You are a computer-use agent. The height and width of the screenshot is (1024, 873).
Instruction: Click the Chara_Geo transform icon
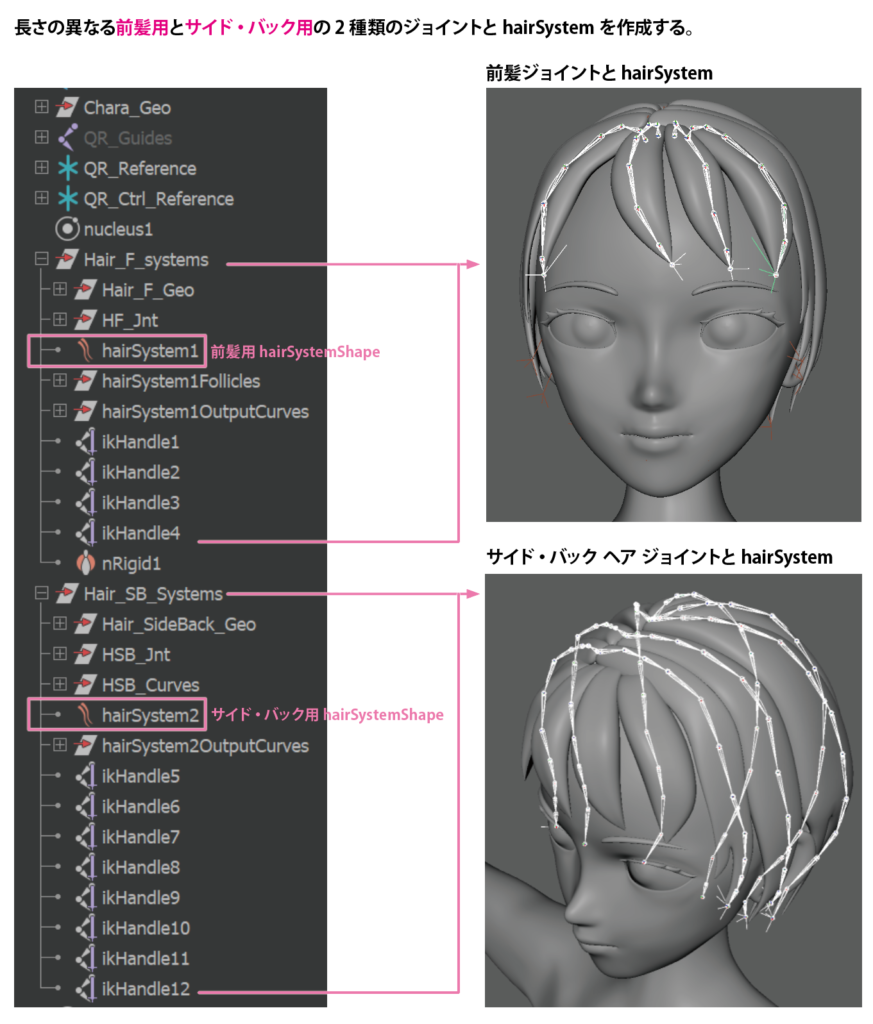click(67, 108)
